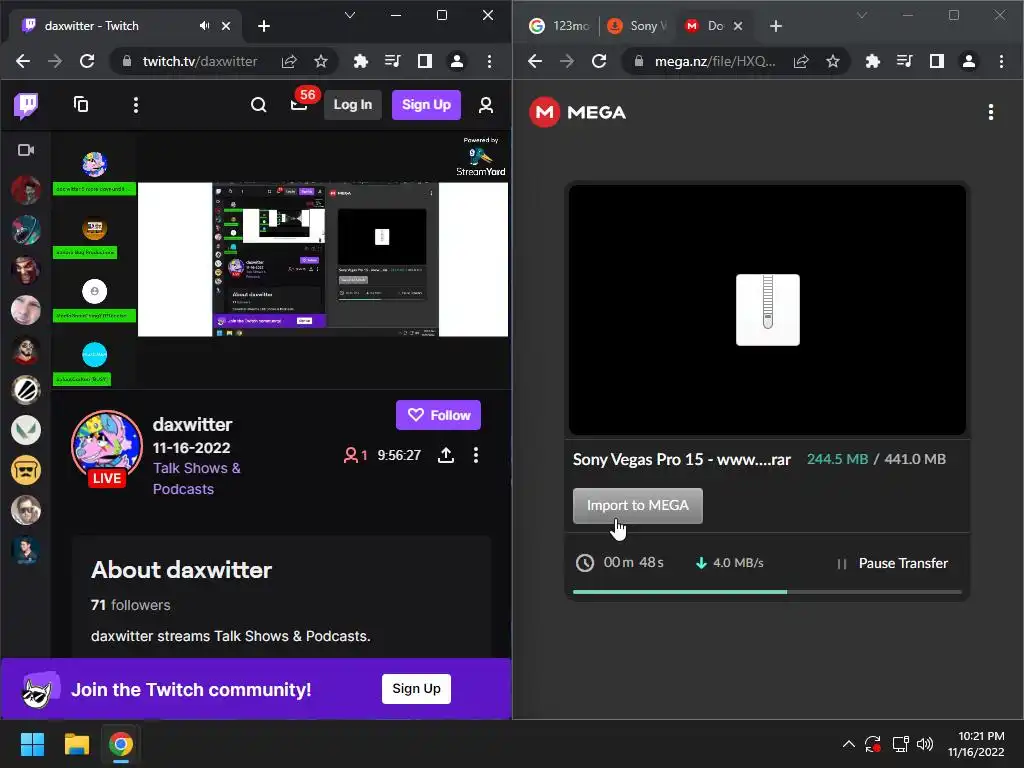Click Import to MEGA button
The height and width of the screenshot is (768, 1024).
coord(638,505)
